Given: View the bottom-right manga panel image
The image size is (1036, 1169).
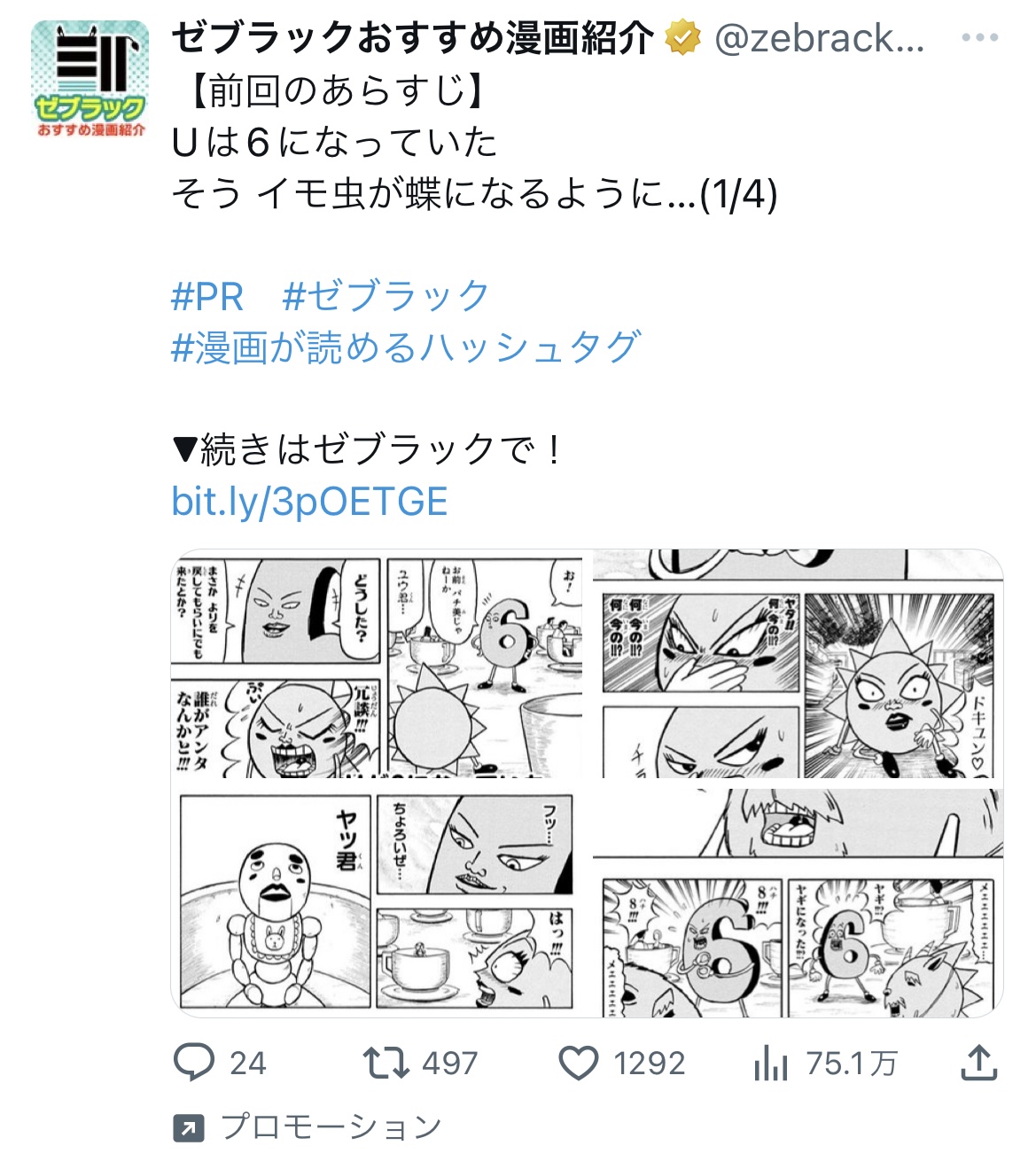Looking at the screenshot, I should pos(798,901).
